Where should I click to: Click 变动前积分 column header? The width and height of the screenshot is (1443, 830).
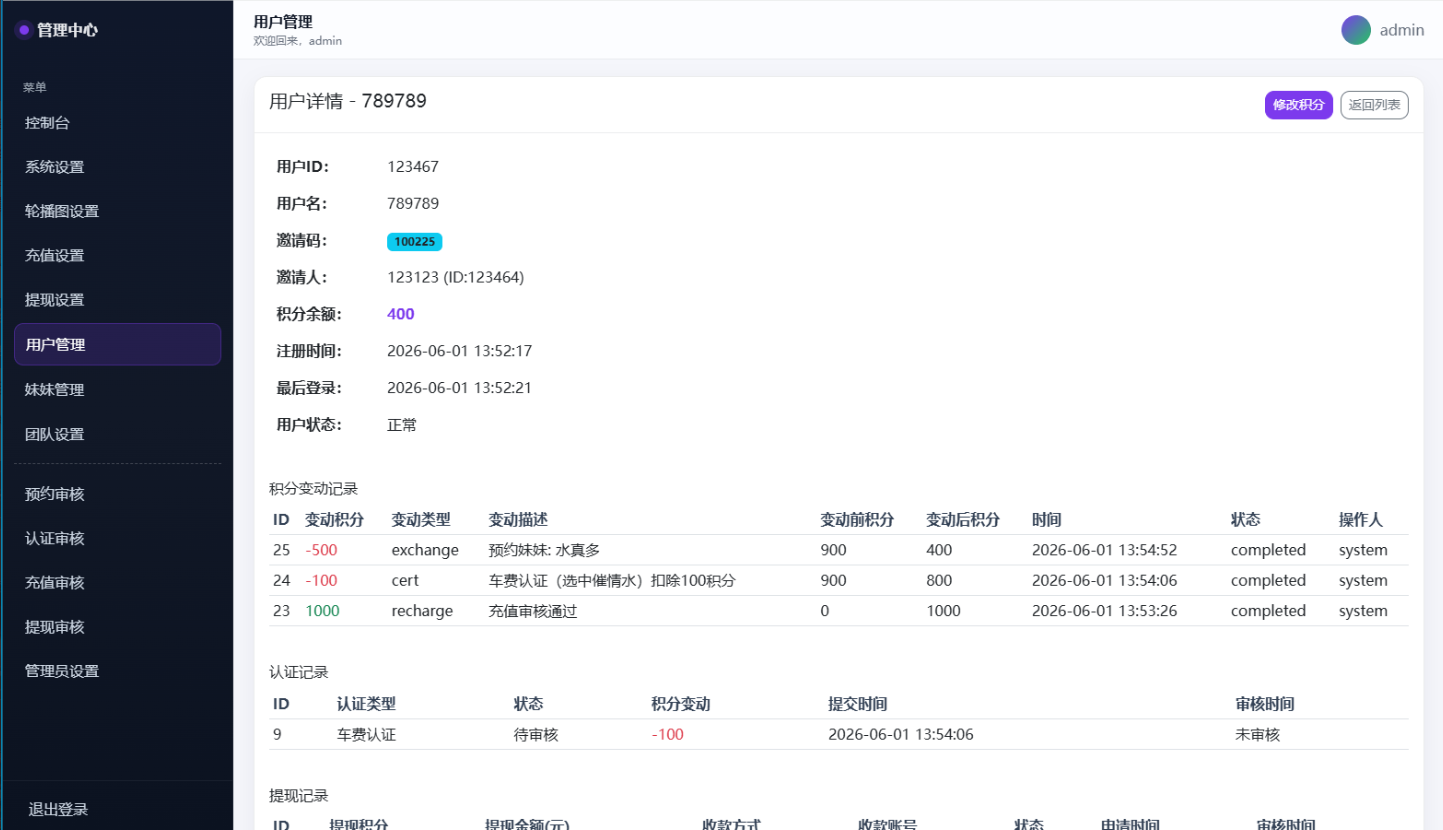pyautogui.click(x=857, y=520)
